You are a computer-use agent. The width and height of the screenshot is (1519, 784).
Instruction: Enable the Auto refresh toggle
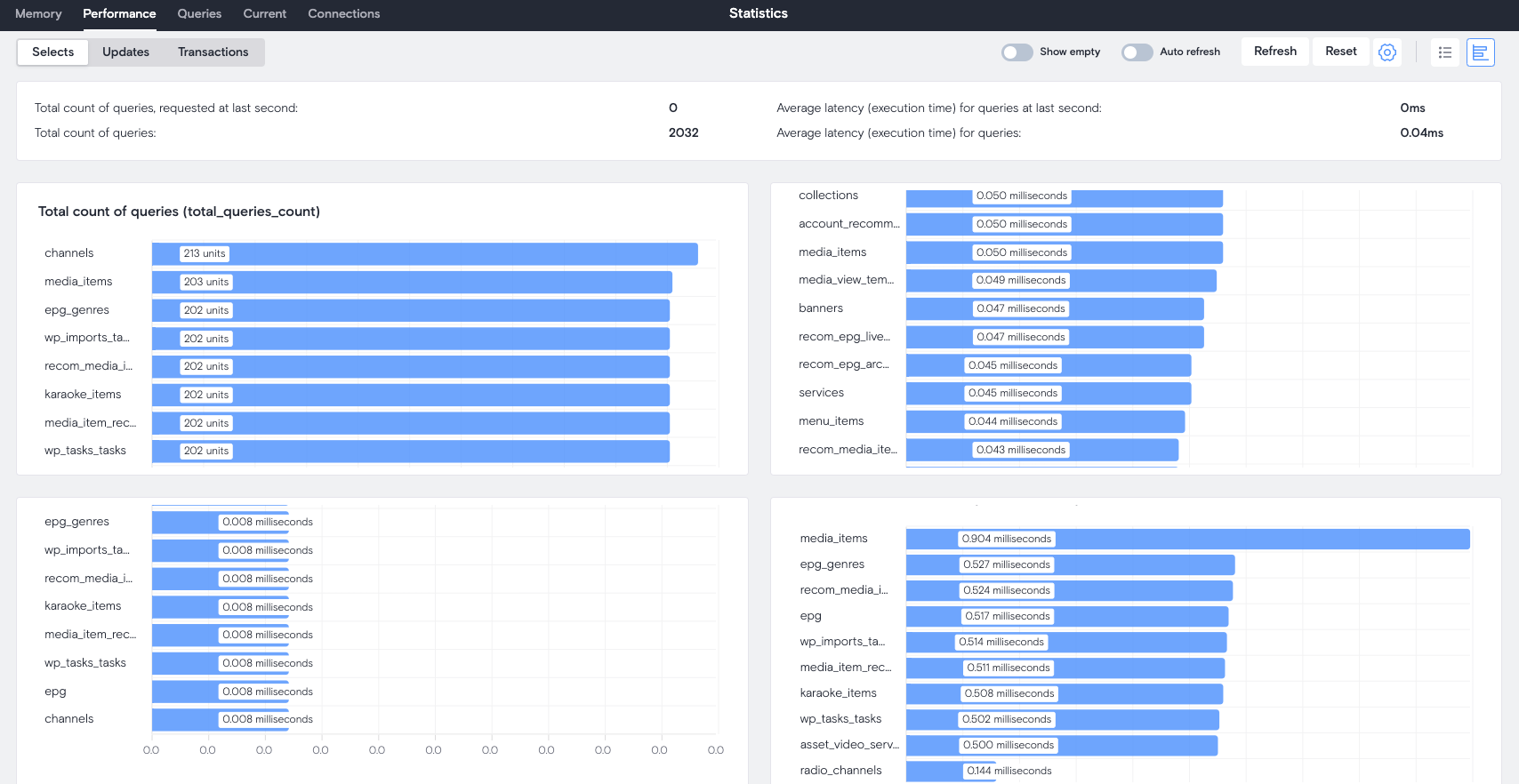coord(1137,52)
